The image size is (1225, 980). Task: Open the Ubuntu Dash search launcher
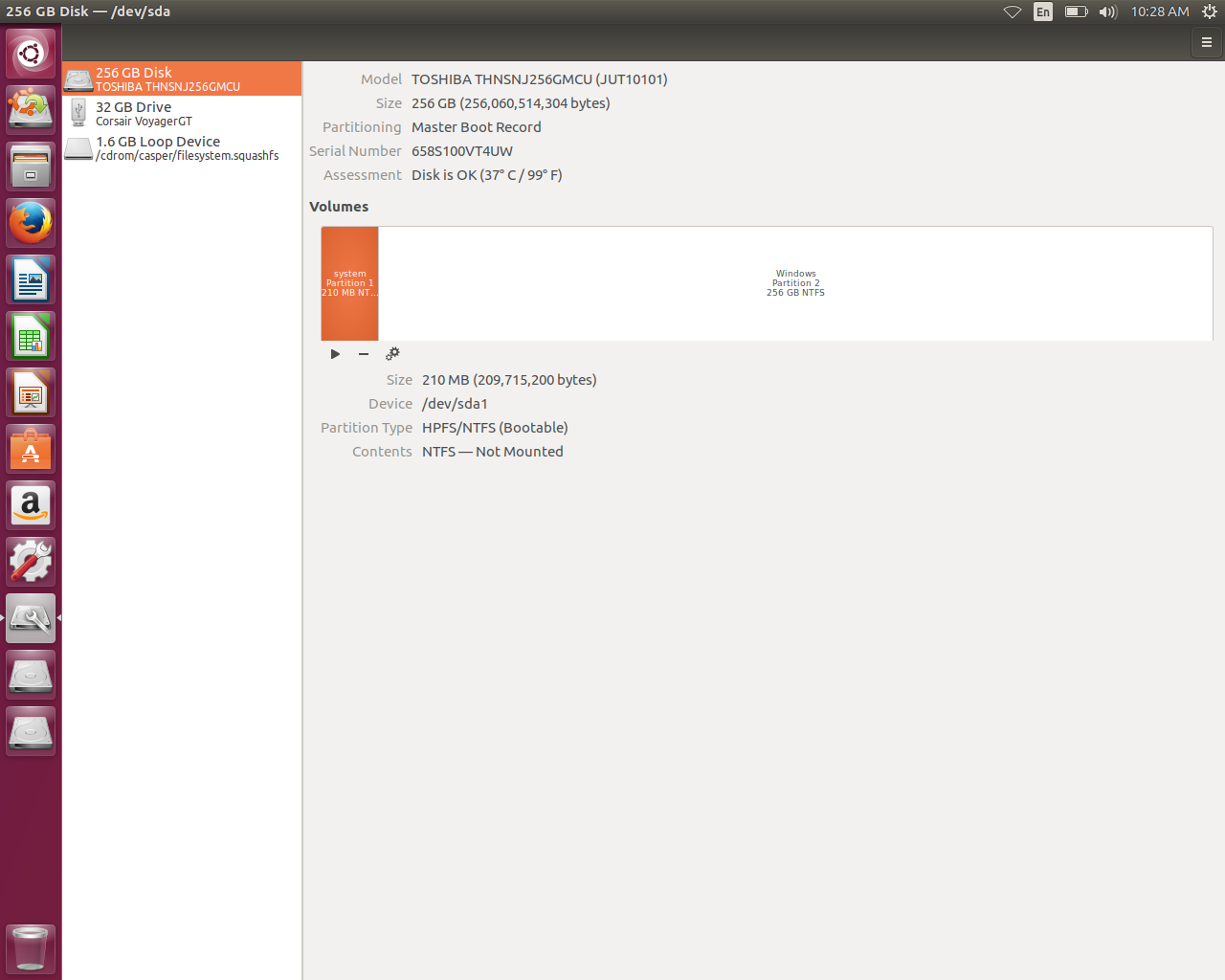click(x=31, y=54)
